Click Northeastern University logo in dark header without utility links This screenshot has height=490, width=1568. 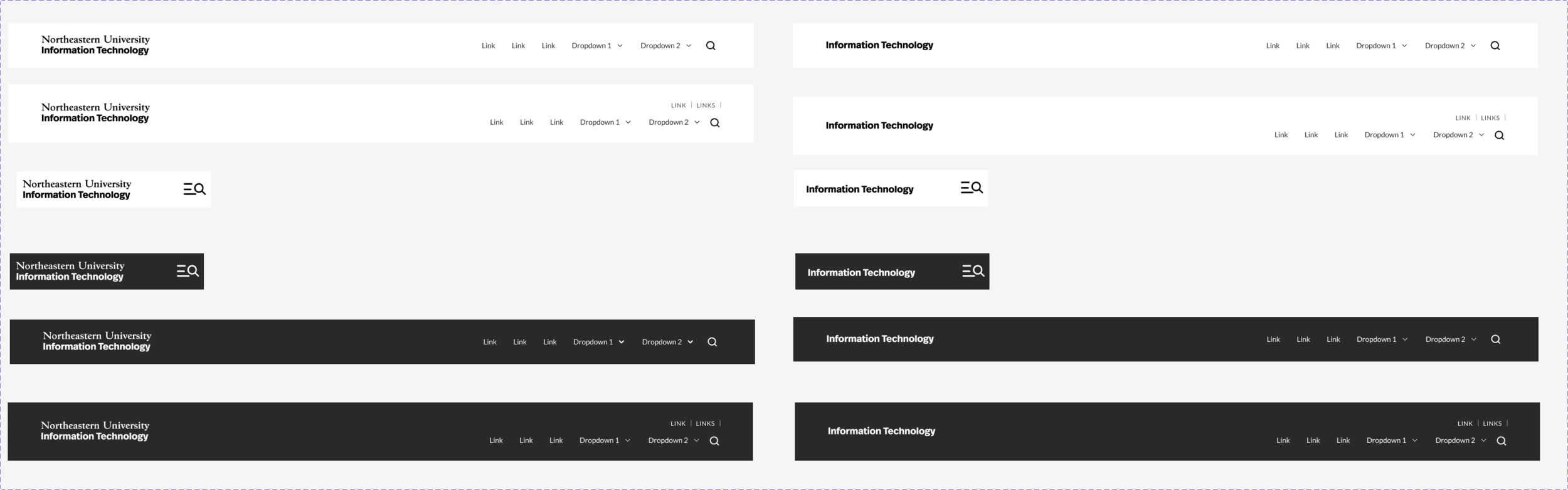point(97,341)
